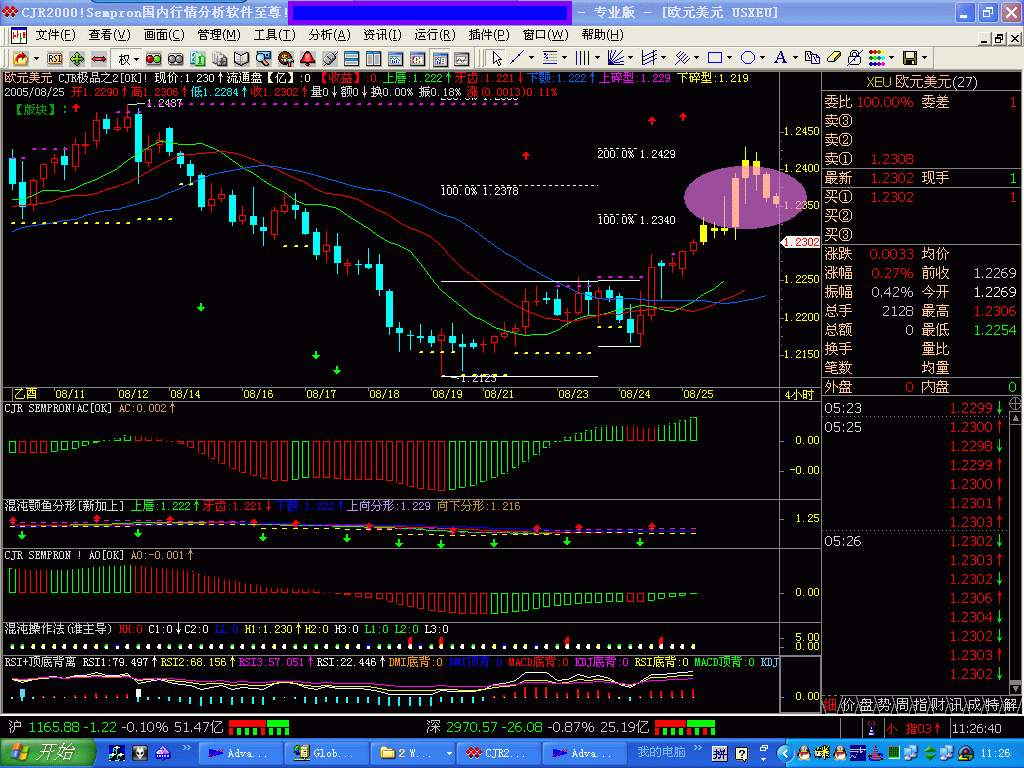Open the 插件(P) menu
This screenshot has height=768, width=1024.
[x=488, y=35]
